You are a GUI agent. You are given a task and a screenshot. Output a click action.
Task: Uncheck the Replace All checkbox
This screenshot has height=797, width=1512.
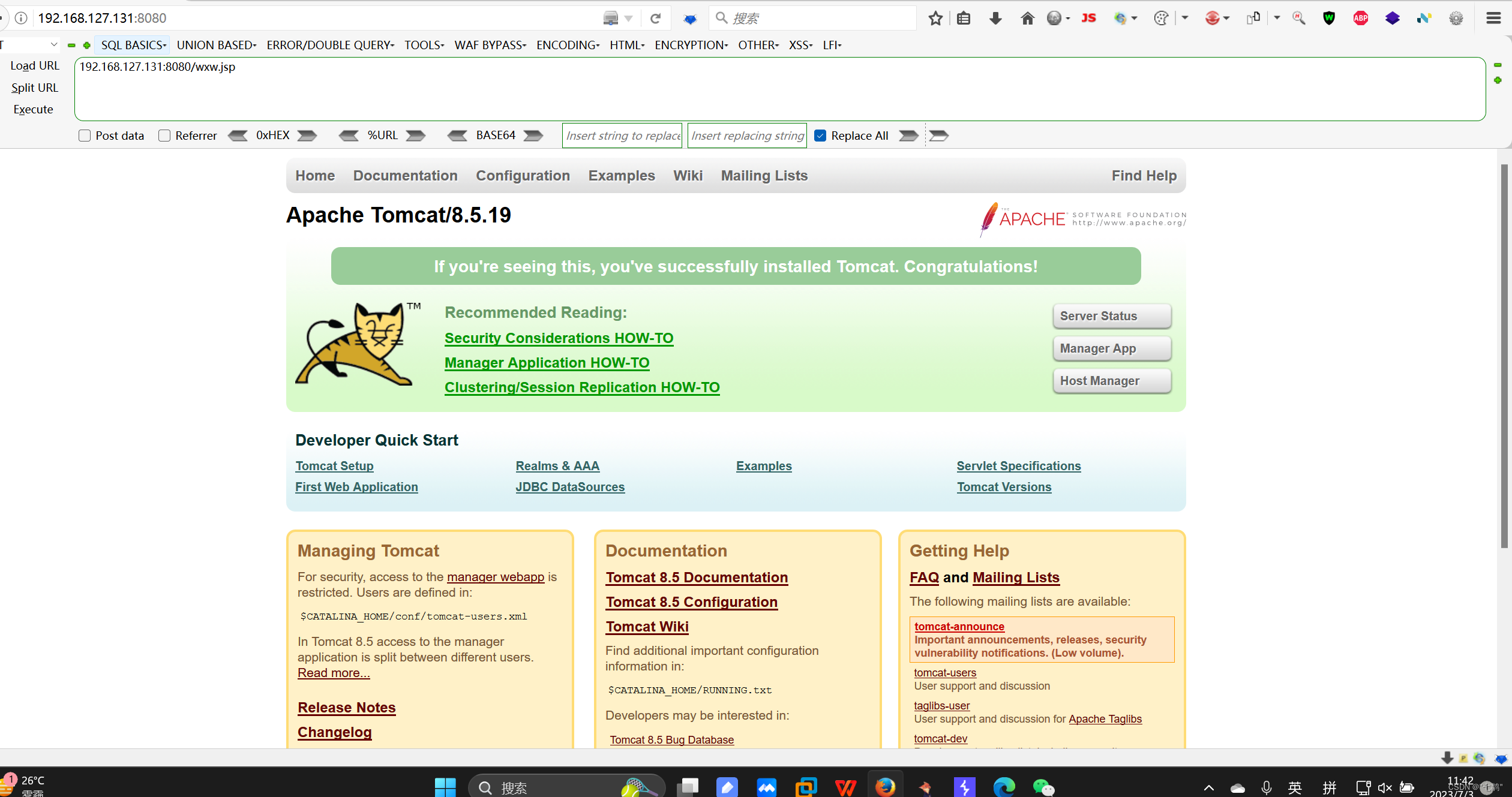[x=820, y=136]
